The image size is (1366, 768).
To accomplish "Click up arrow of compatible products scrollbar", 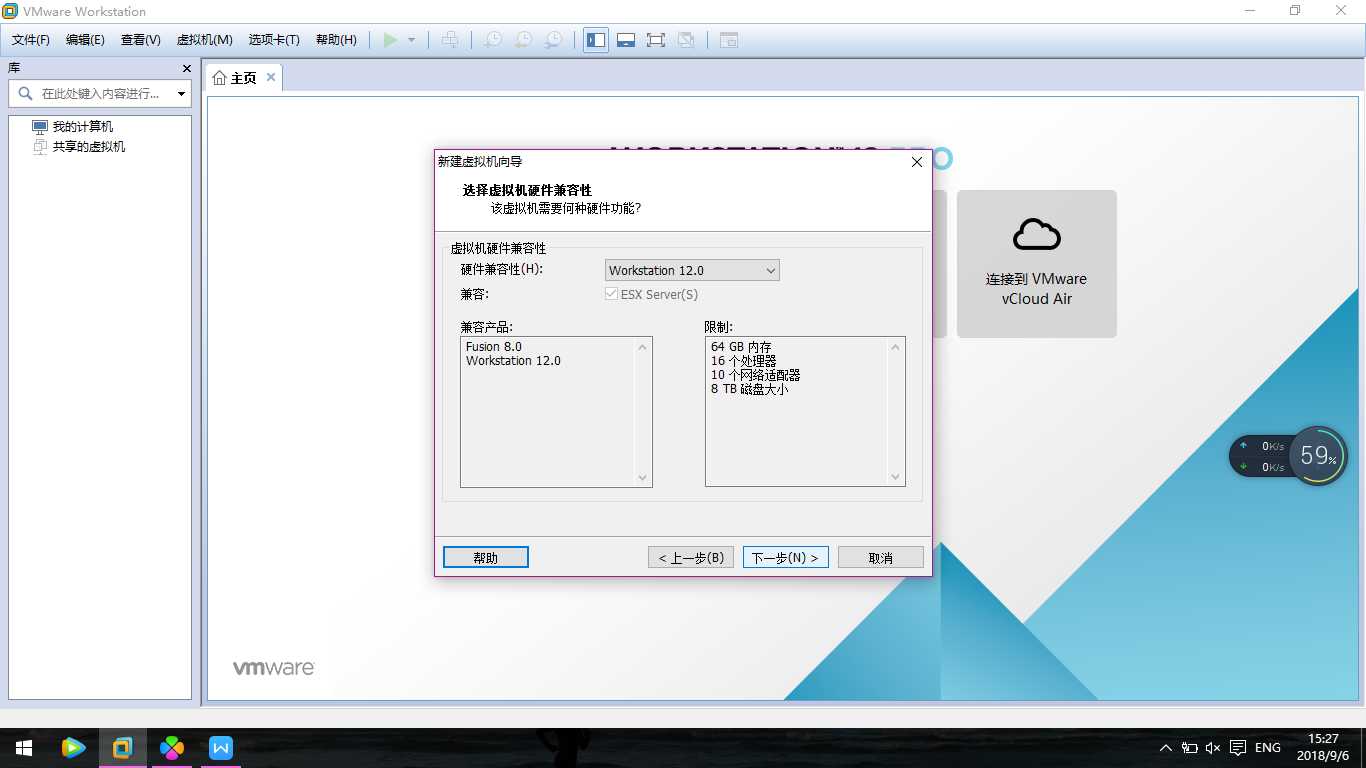I will click(x=643, y=347).
